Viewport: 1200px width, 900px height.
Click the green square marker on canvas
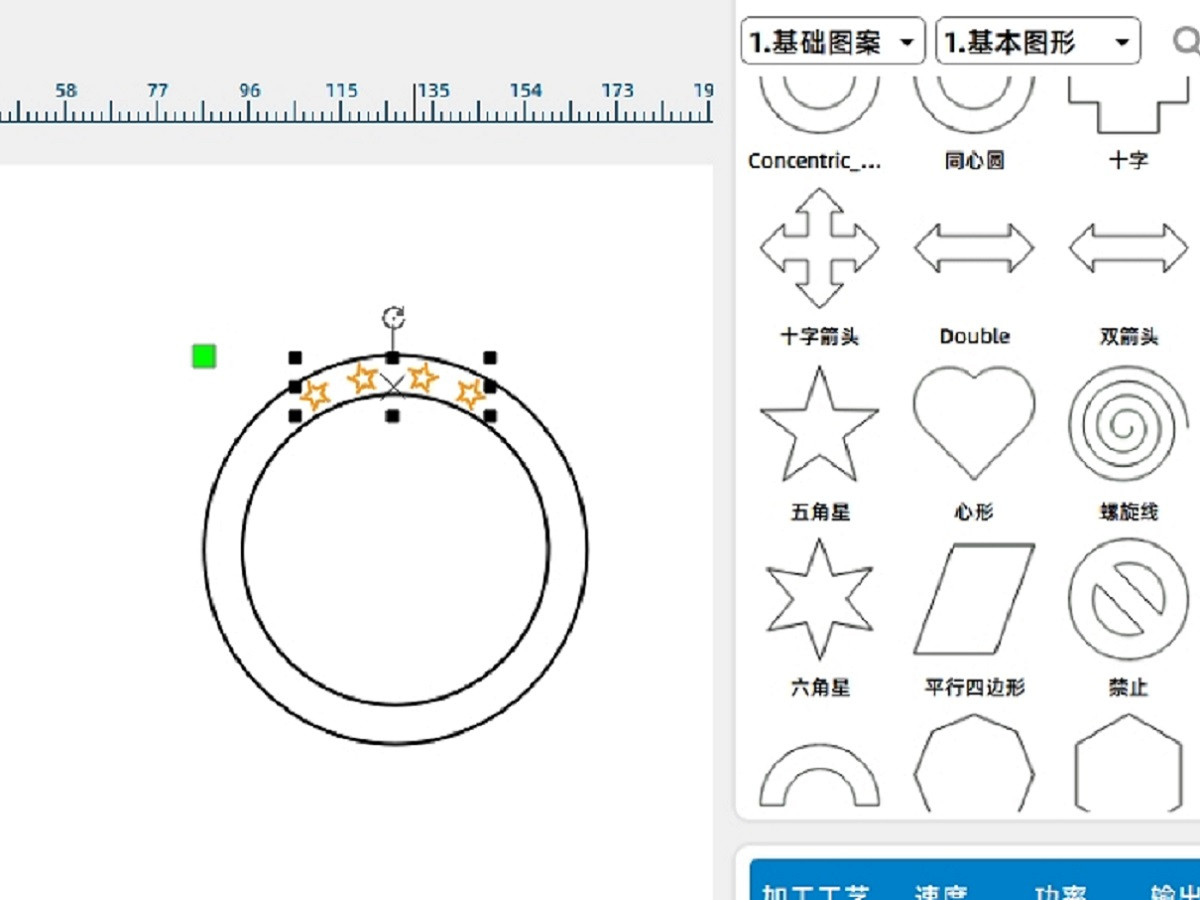(x=204, y=356)
